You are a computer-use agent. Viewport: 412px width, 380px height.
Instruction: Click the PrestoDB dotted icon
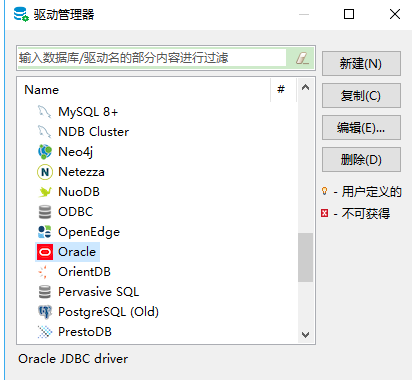[x=45, y=332]
